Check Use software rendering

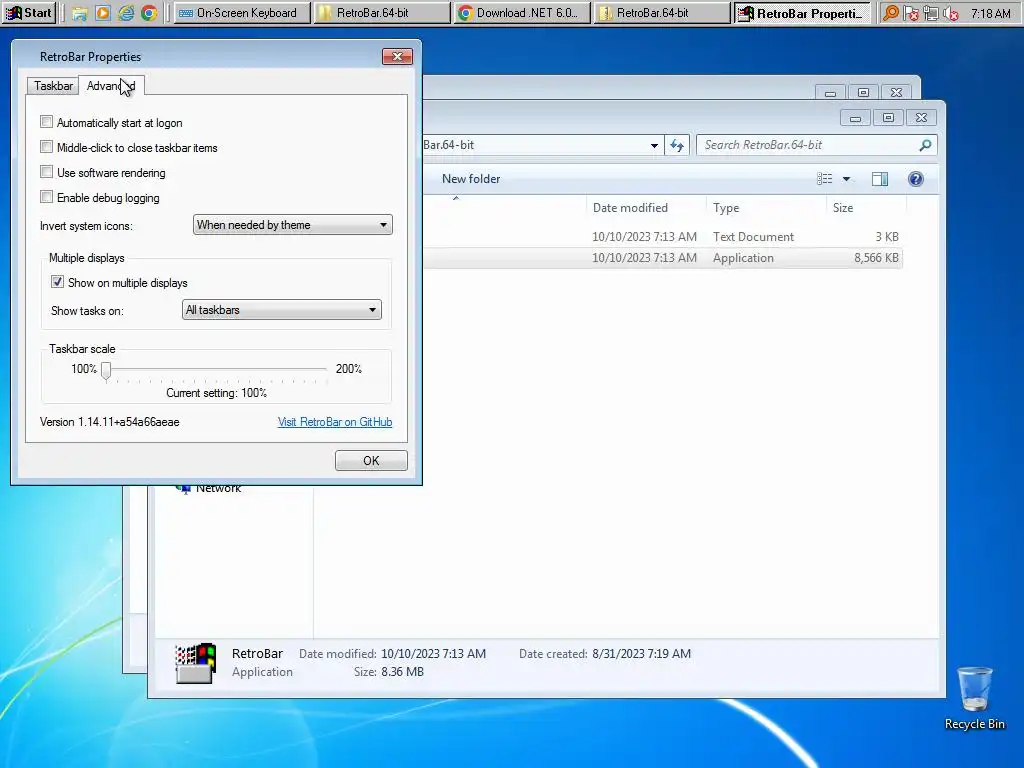46,172
